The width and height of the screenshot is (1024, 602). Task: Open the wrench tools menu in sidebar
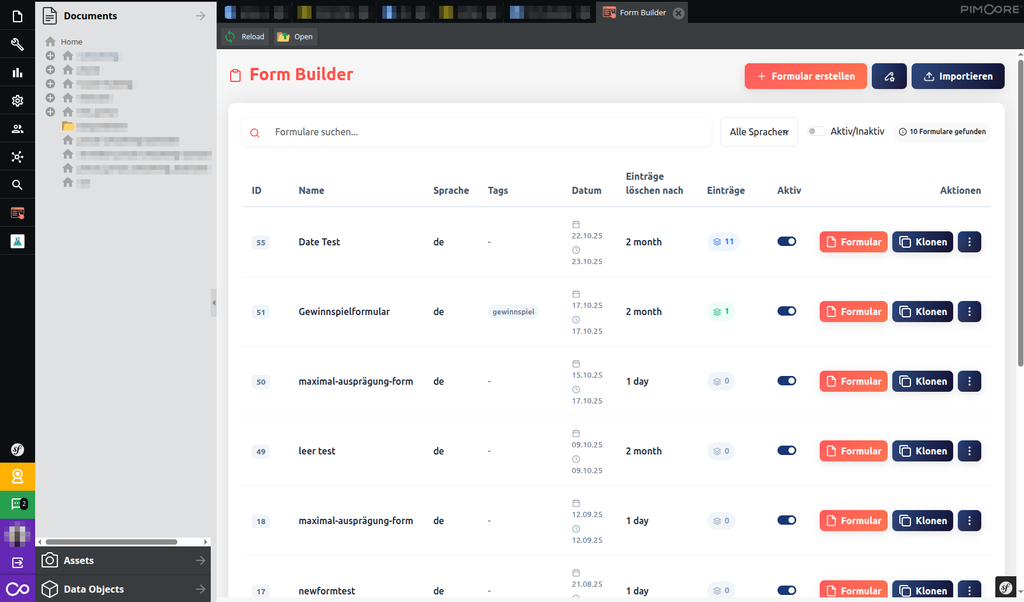(x=18, y=44)
